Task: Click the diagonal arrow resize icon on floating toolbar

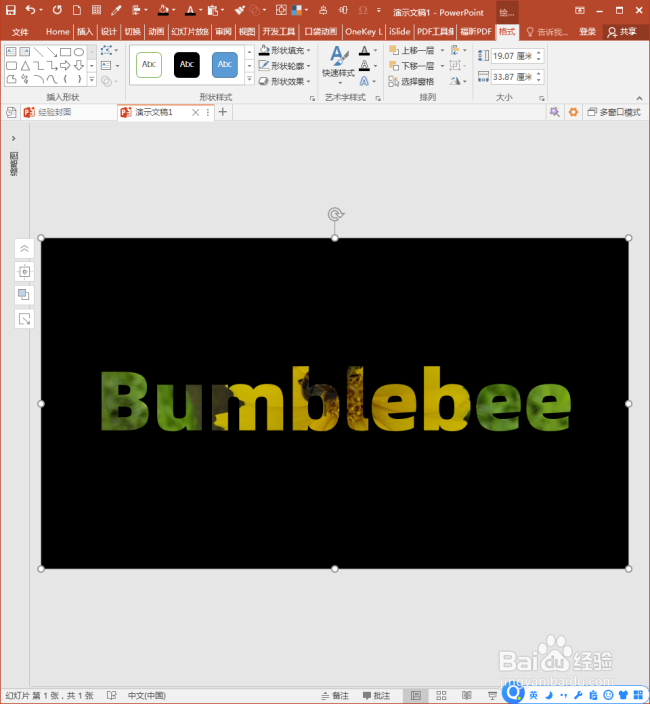Action: (24, 319)
